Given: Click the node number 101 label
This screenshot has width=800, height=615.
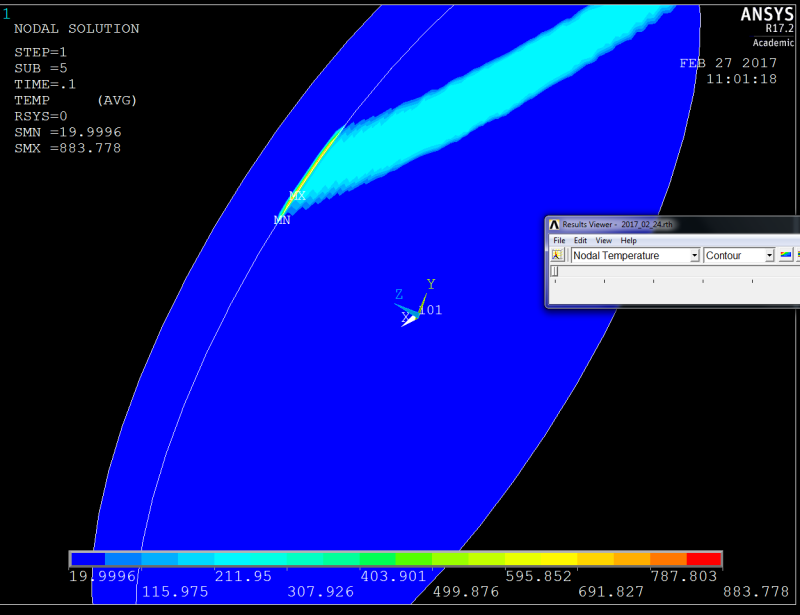Looking at the screenshot, I should pyautogui.click(x=431, y=310).
